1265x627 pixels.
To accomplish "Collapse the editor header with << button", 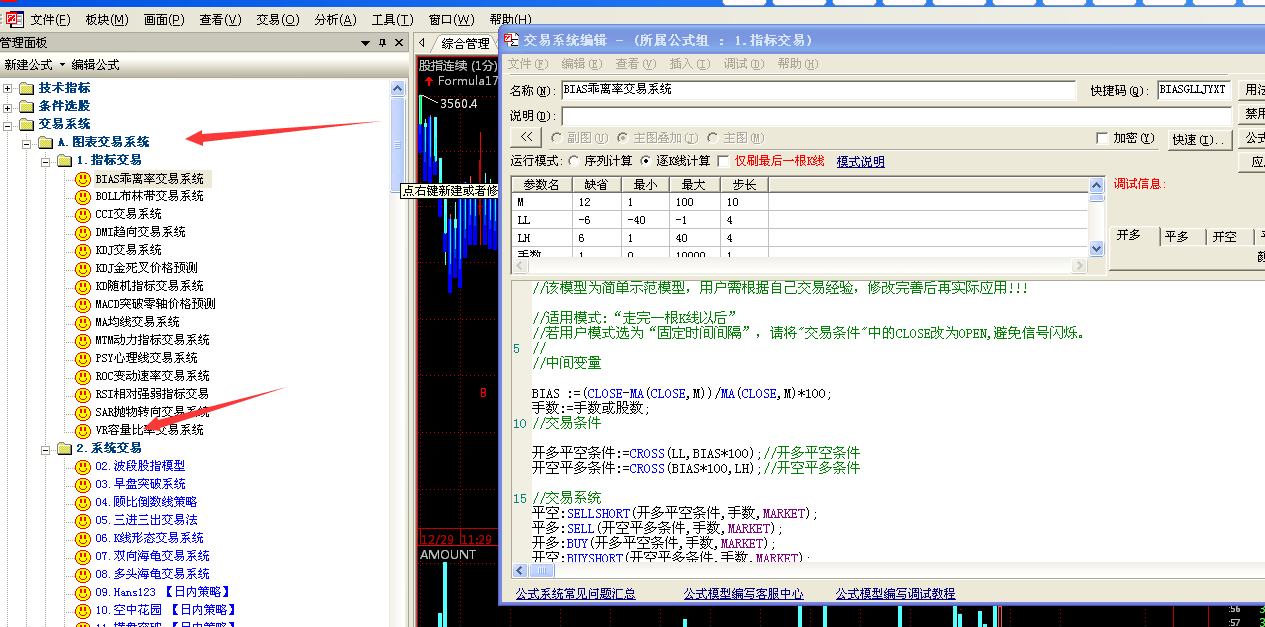I will (527, 139).
